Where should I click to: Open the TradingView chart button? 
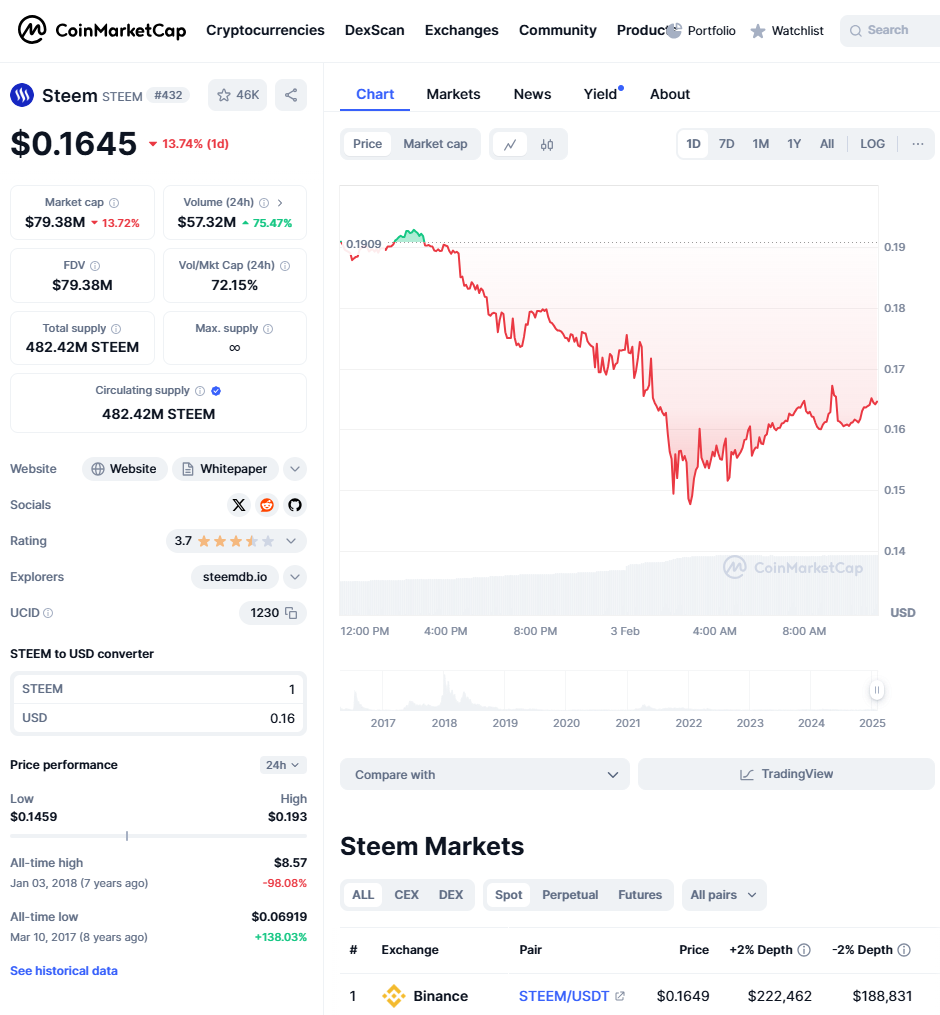pyautogui.click(x=786, y=774)
